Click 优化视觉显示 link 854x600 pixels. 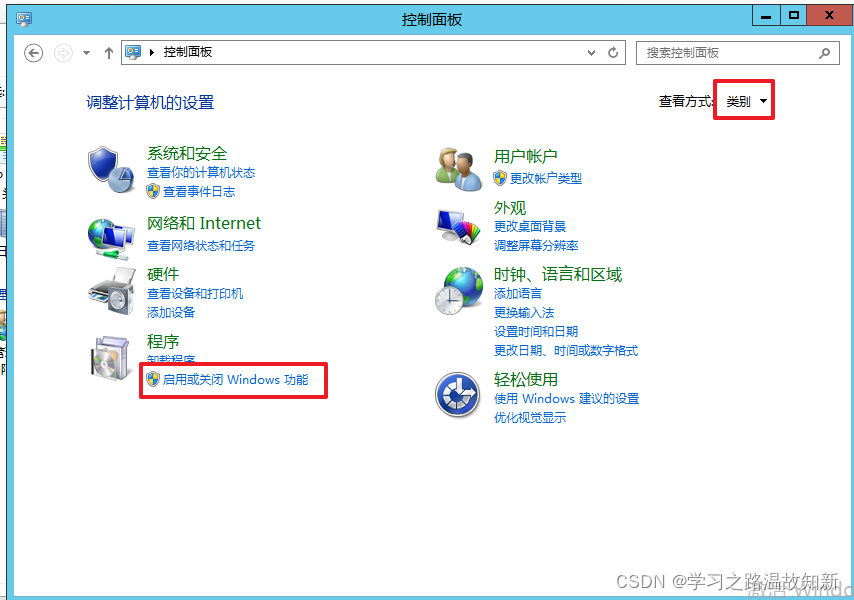point(530,418)
